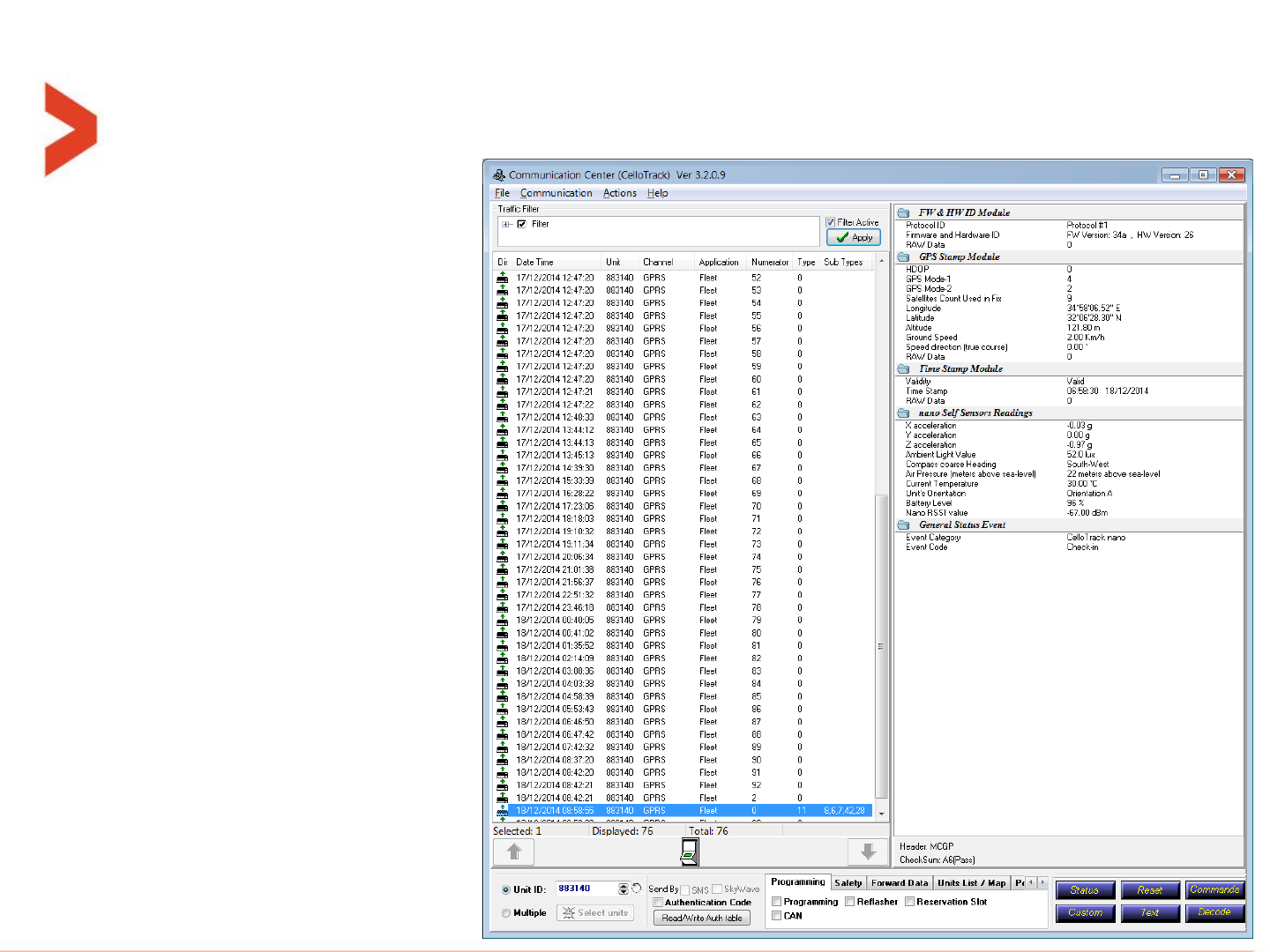Click the message list scrollbar's down arrow
This screenshot has height=952, width=1270.
[880, 814]
